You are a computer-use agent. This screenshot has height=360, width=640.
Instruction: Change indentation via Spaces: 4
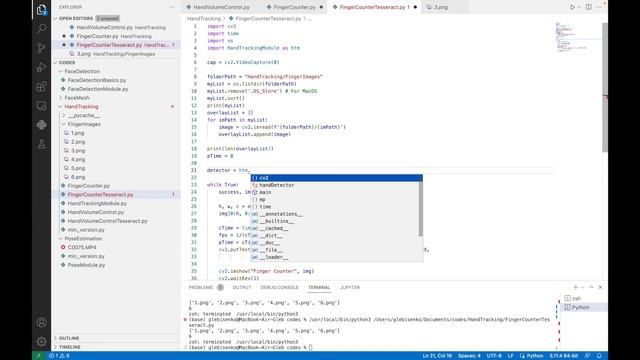(469, 356)
